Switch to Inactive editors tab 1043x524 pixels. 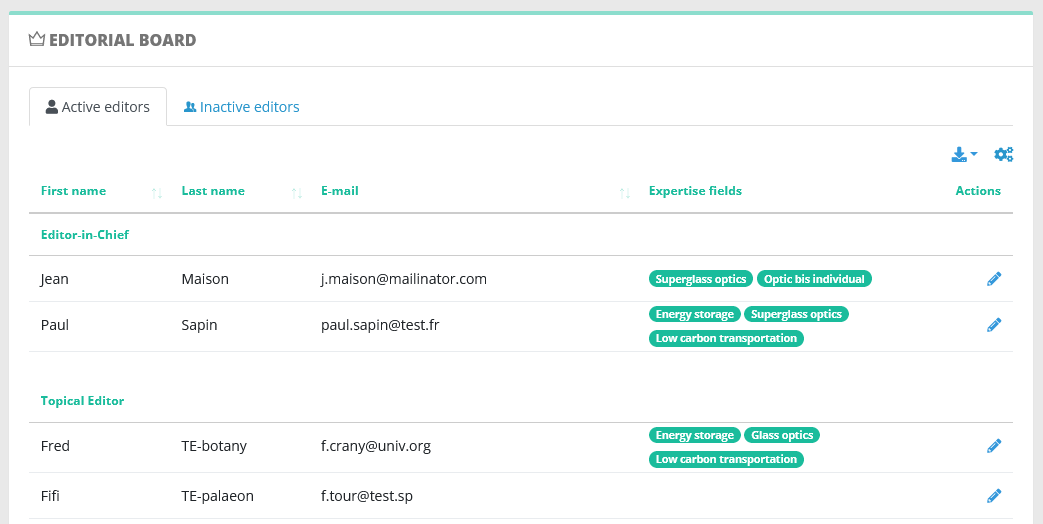241,107
